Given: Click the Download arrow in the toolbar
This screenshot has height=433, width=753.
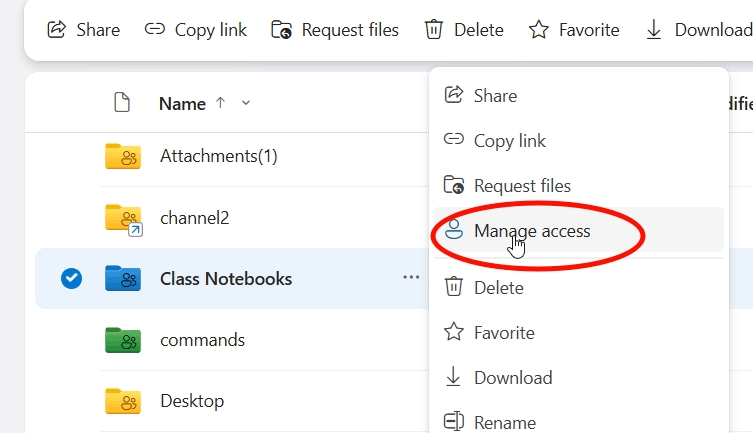Looking at the screenshot, I should coord(654,30).
